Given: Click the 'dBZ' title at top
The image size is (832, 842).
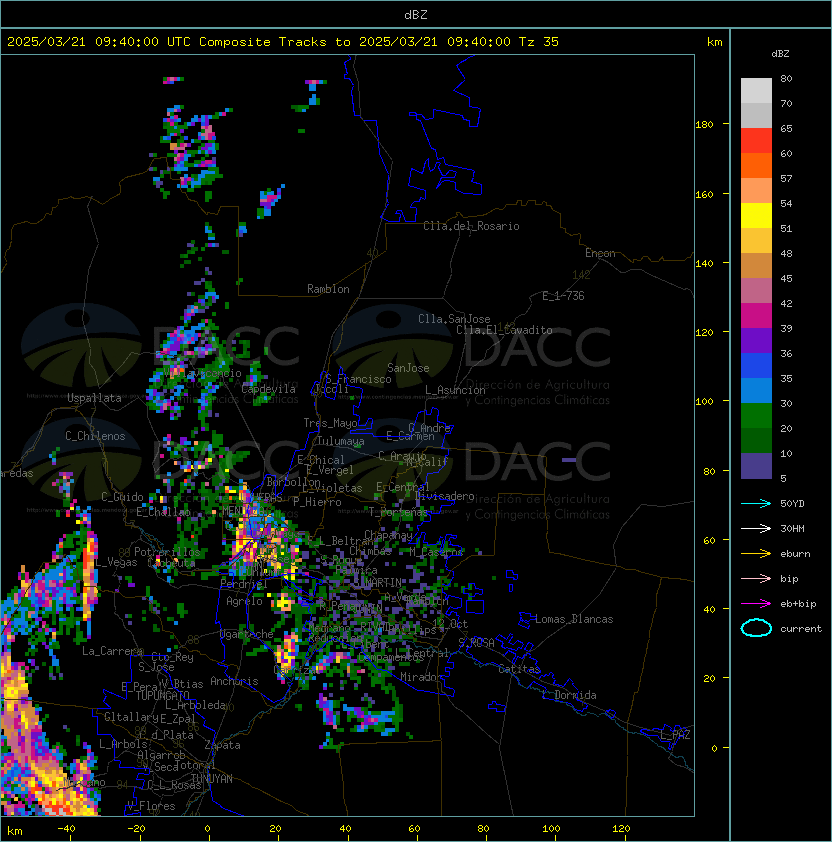Looking at the screenshot, I should [416, 15].
